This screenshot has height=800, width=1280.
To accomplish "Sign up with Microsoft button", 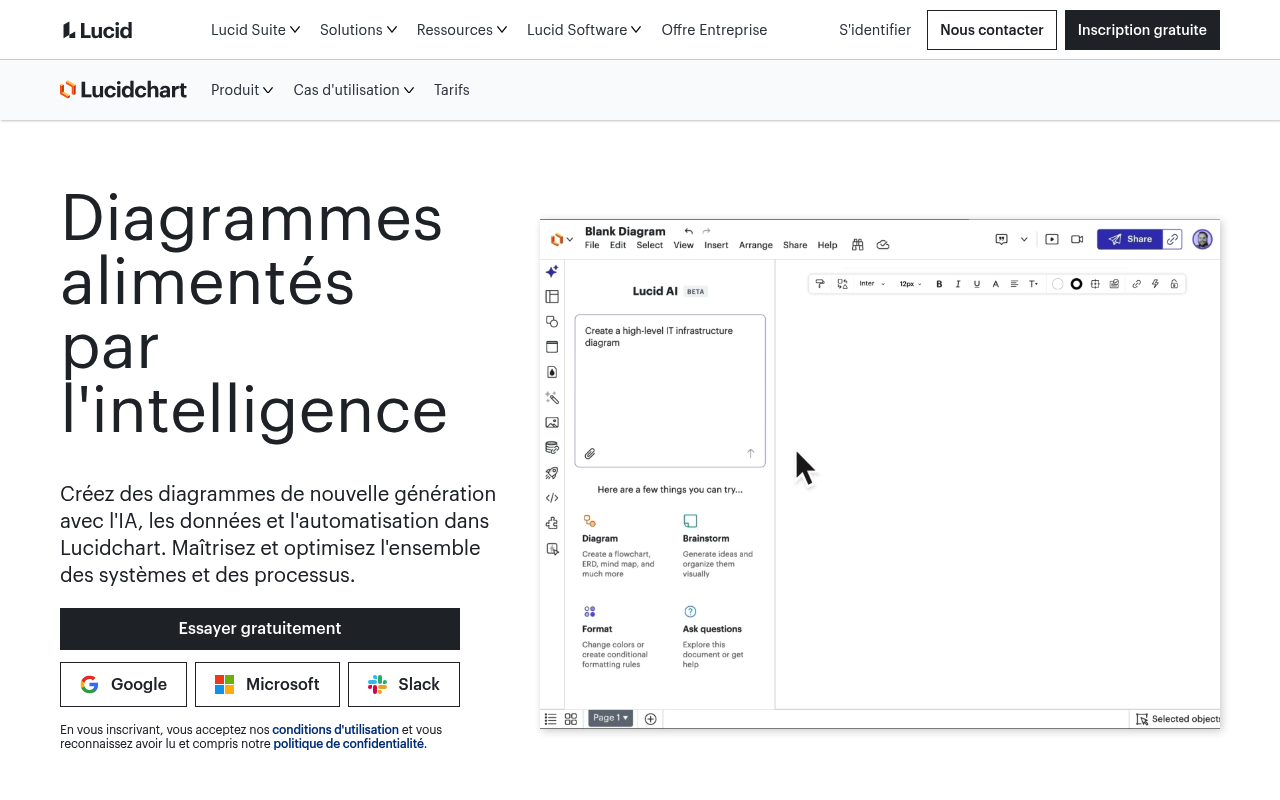I will pyautogui.click(x=267, y=684).
